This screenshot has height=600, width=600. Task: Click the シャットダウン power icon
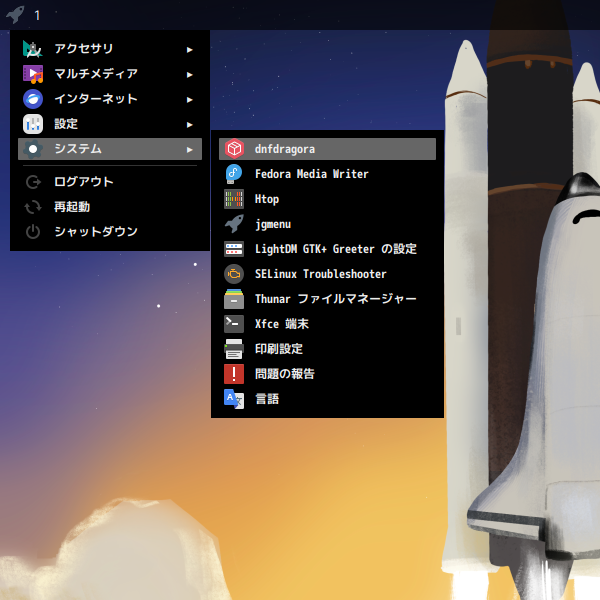[x=33, y=232]
